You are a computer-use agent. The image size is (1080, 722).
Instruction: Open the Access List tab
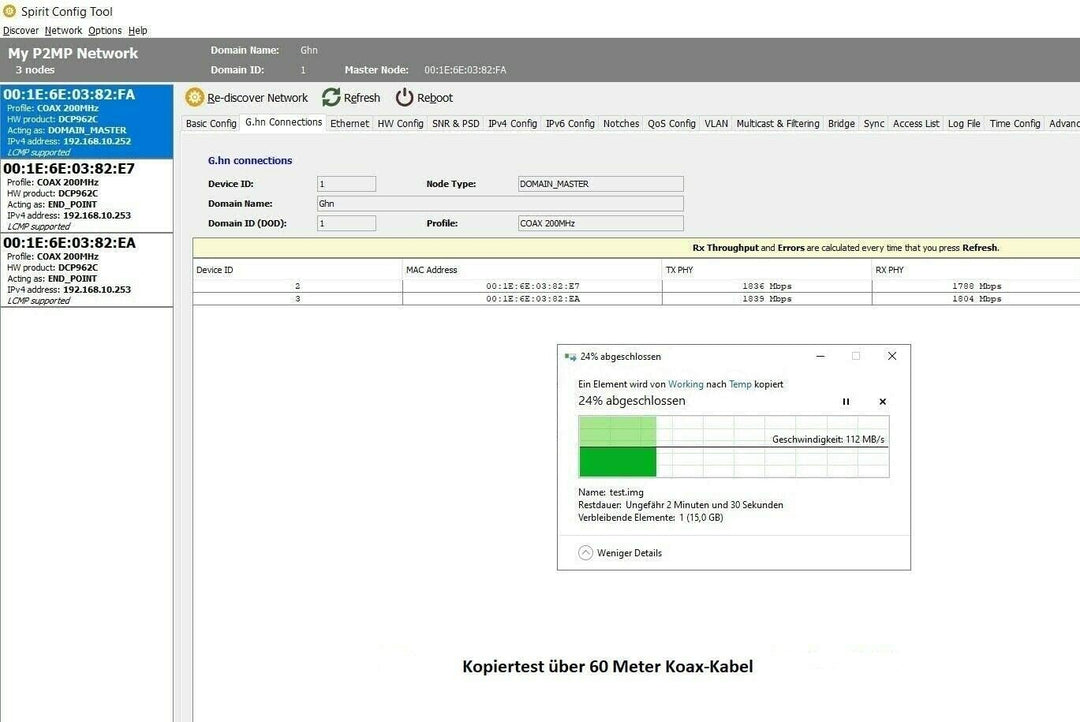[915, 123]
